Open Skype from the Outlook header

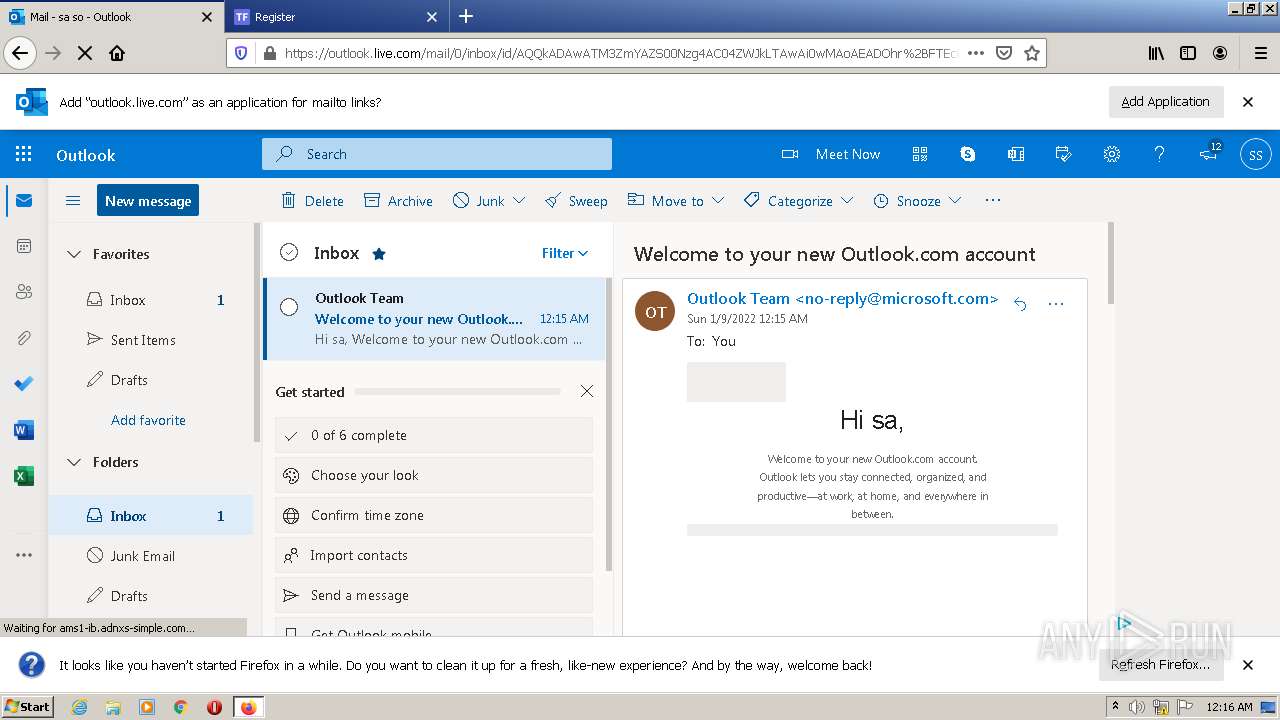coord(968,154)
